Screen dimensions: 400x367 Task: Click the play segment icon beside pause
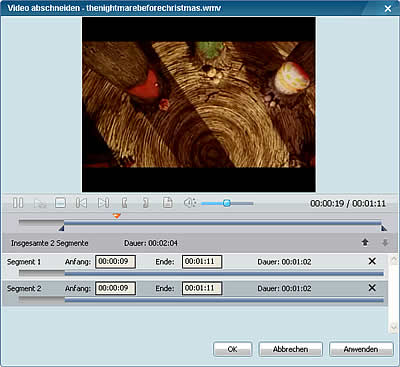coord(40,203)
